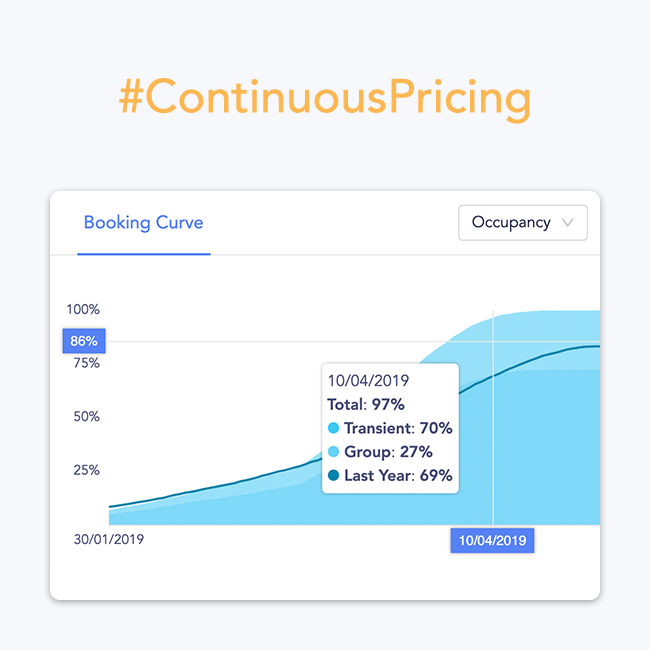Click the 75% y-axis label
Image resolution: width=650 pixels, height=650 pixels.
pos(85,363)
